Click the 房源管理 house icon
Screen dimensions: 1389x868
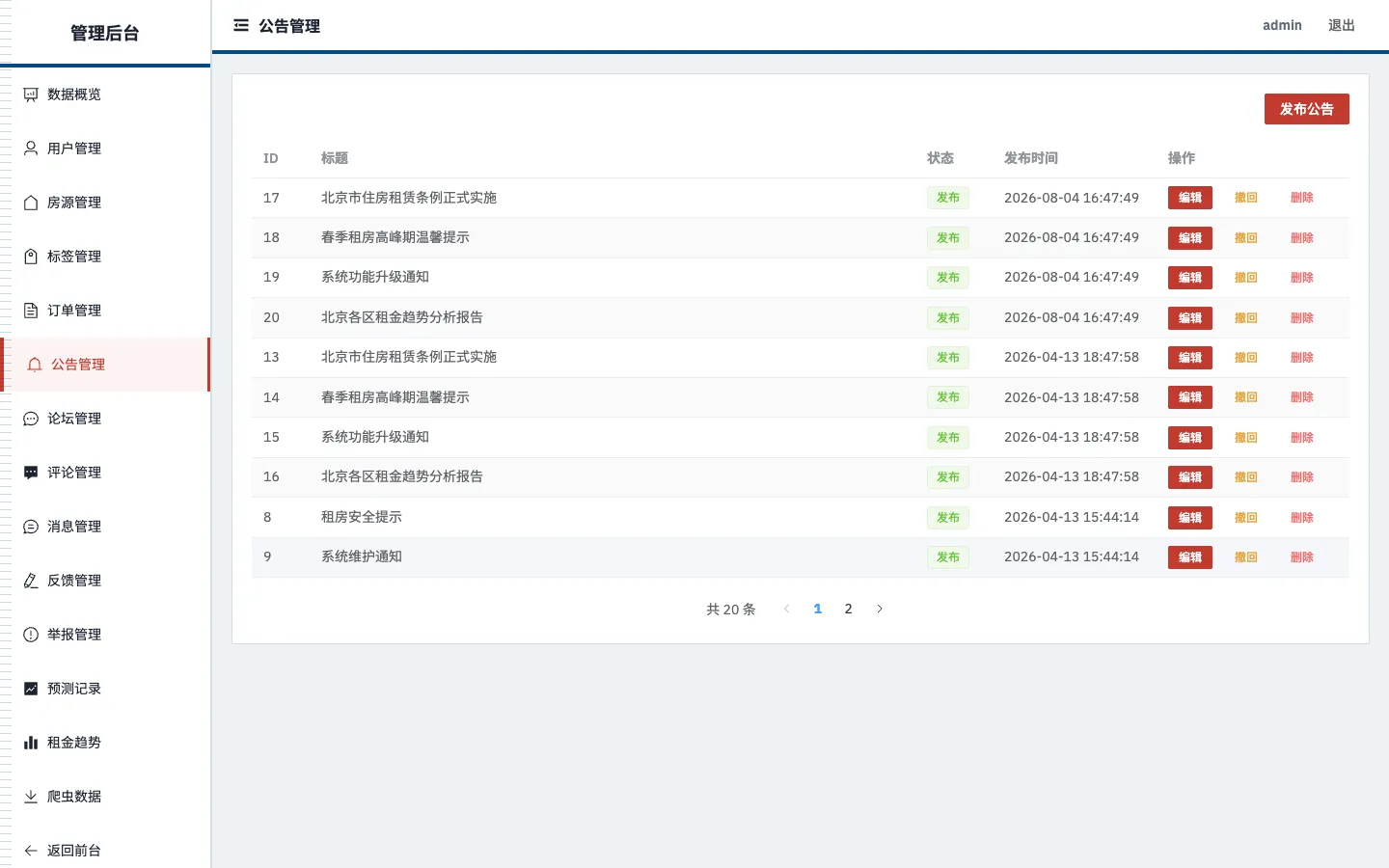[31, 203]
